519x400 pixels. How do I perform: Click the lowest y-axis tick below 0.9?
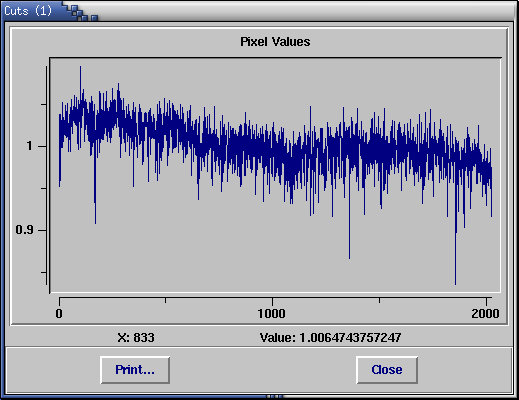pyautogui.click(x=44, y=273)
